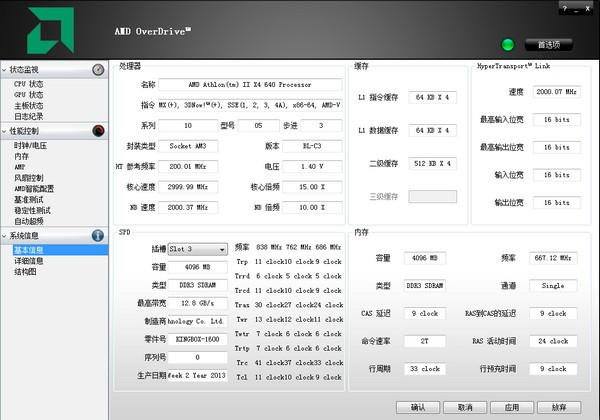Image resolution: width=600 pixels, height=420 pixels.
Task: Open 稳定性测试 from the sidebar
Action: 32,211
